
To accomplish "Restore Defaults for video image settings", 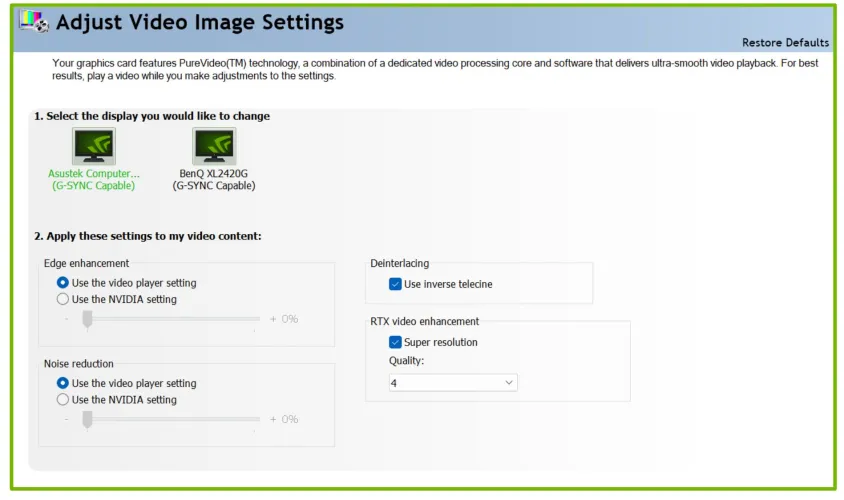I will [785, 43].
